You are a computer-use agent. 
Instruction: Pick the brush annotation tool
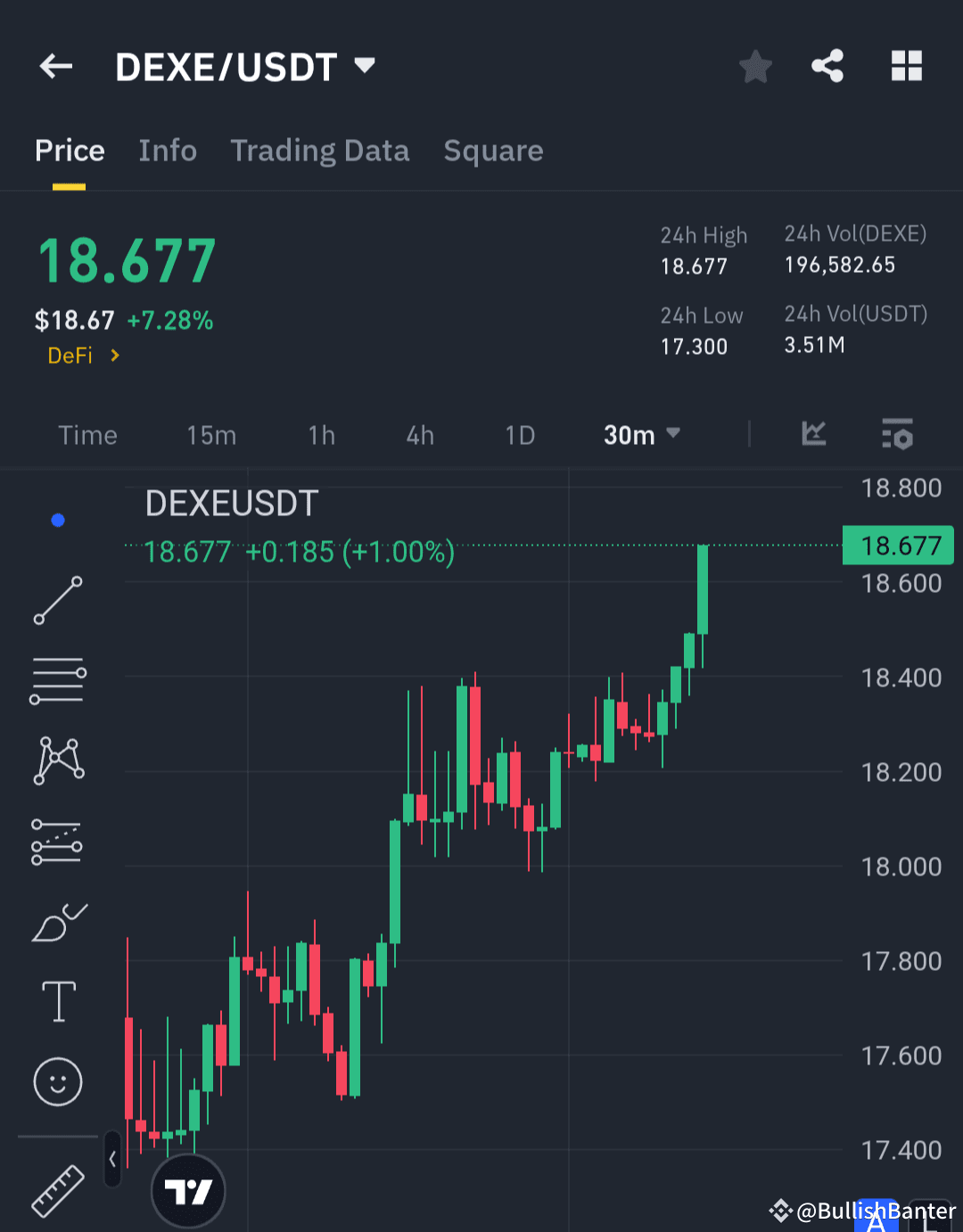coord(57,923)
